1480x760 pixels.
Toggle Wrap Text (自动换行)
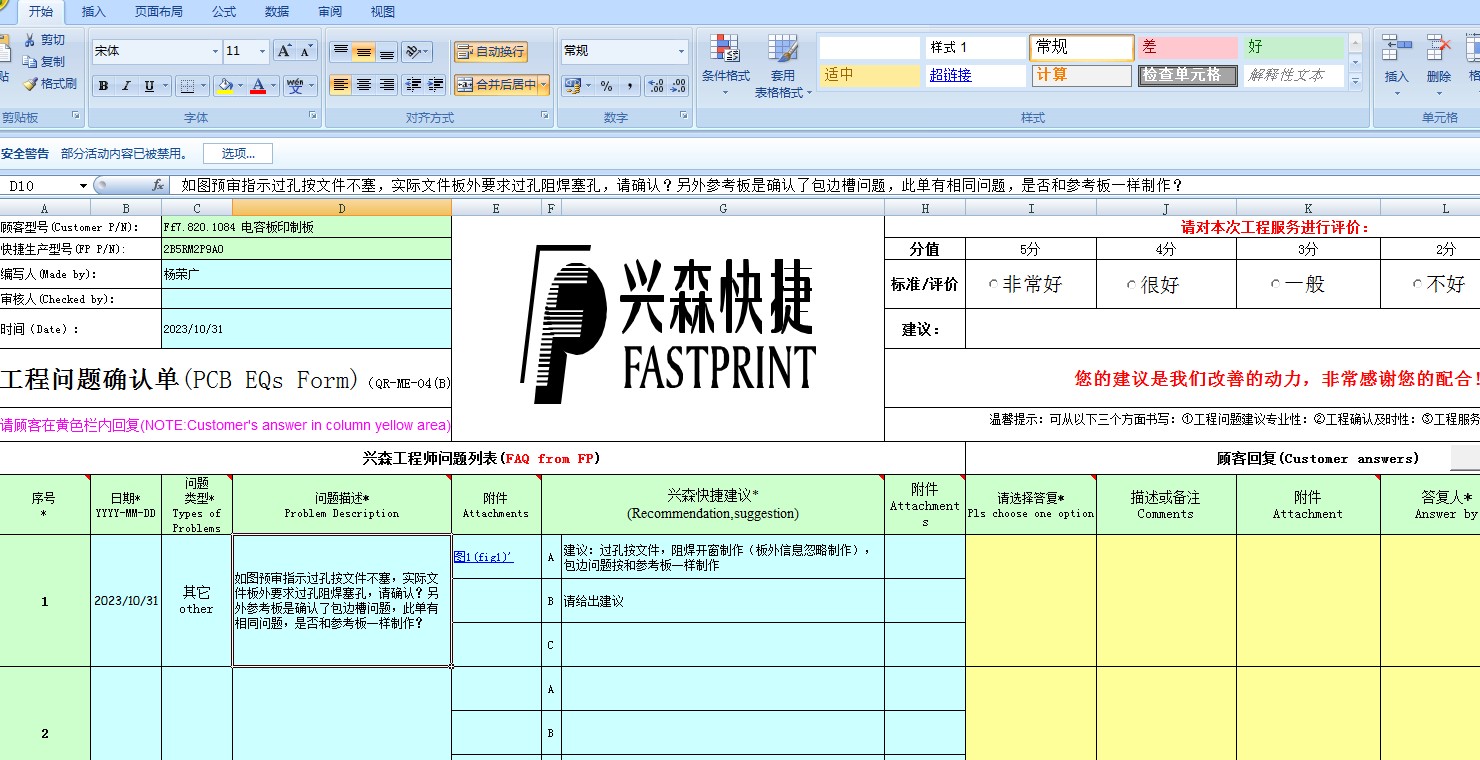point(490,51)
